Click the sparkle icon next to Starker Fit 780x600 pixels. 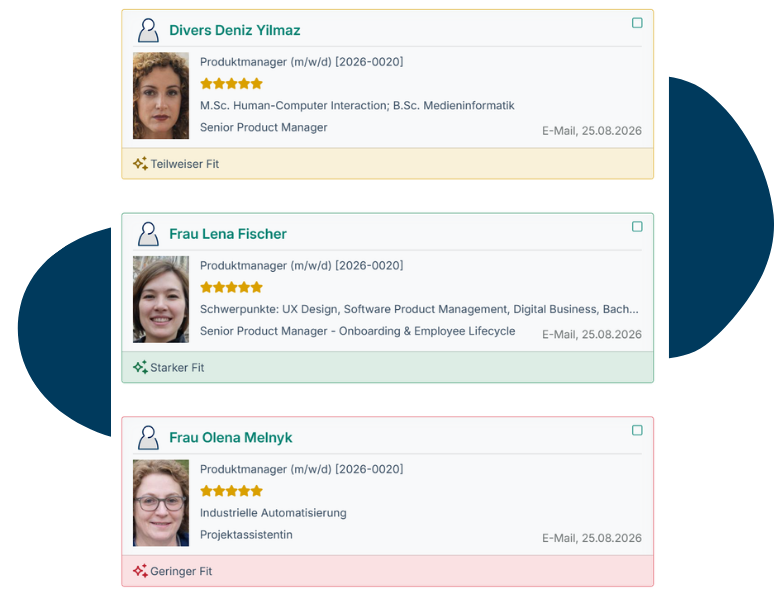pyautogui.click(x=140, y=367)
